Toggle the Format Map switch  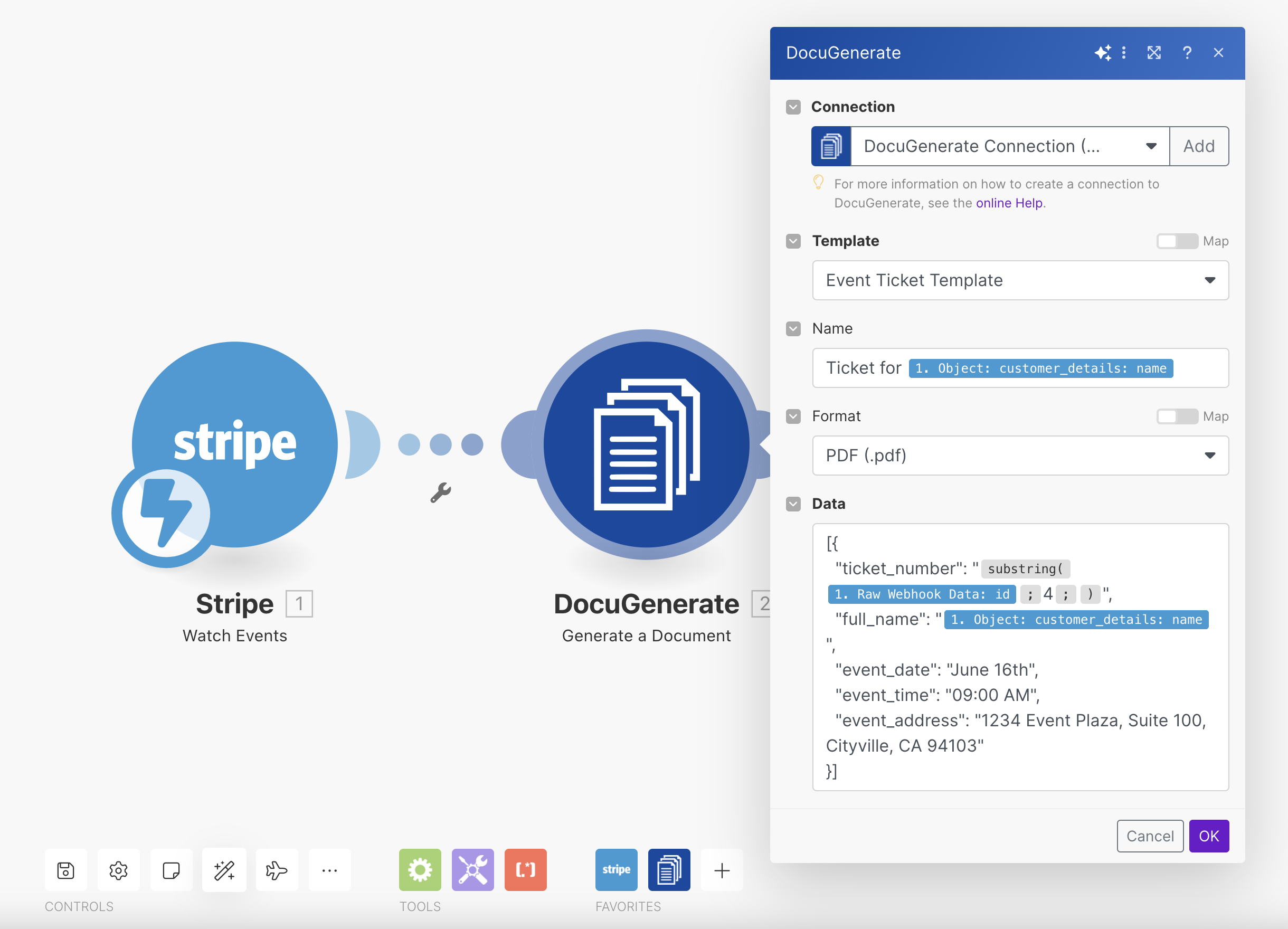[1177, 417]
